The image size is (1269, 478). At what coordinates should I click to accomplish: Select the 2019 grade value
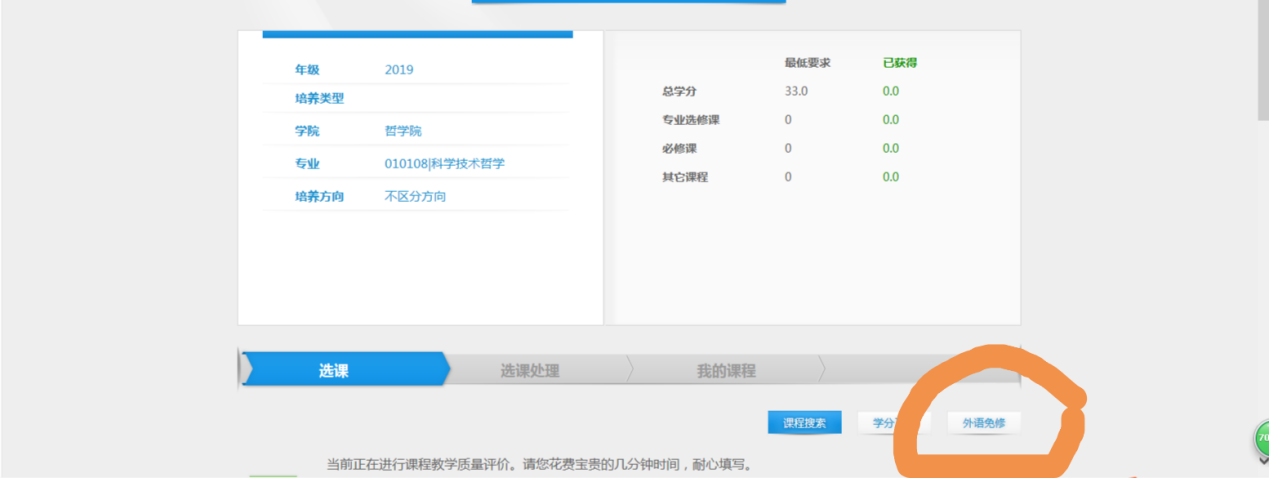(399, 70)
